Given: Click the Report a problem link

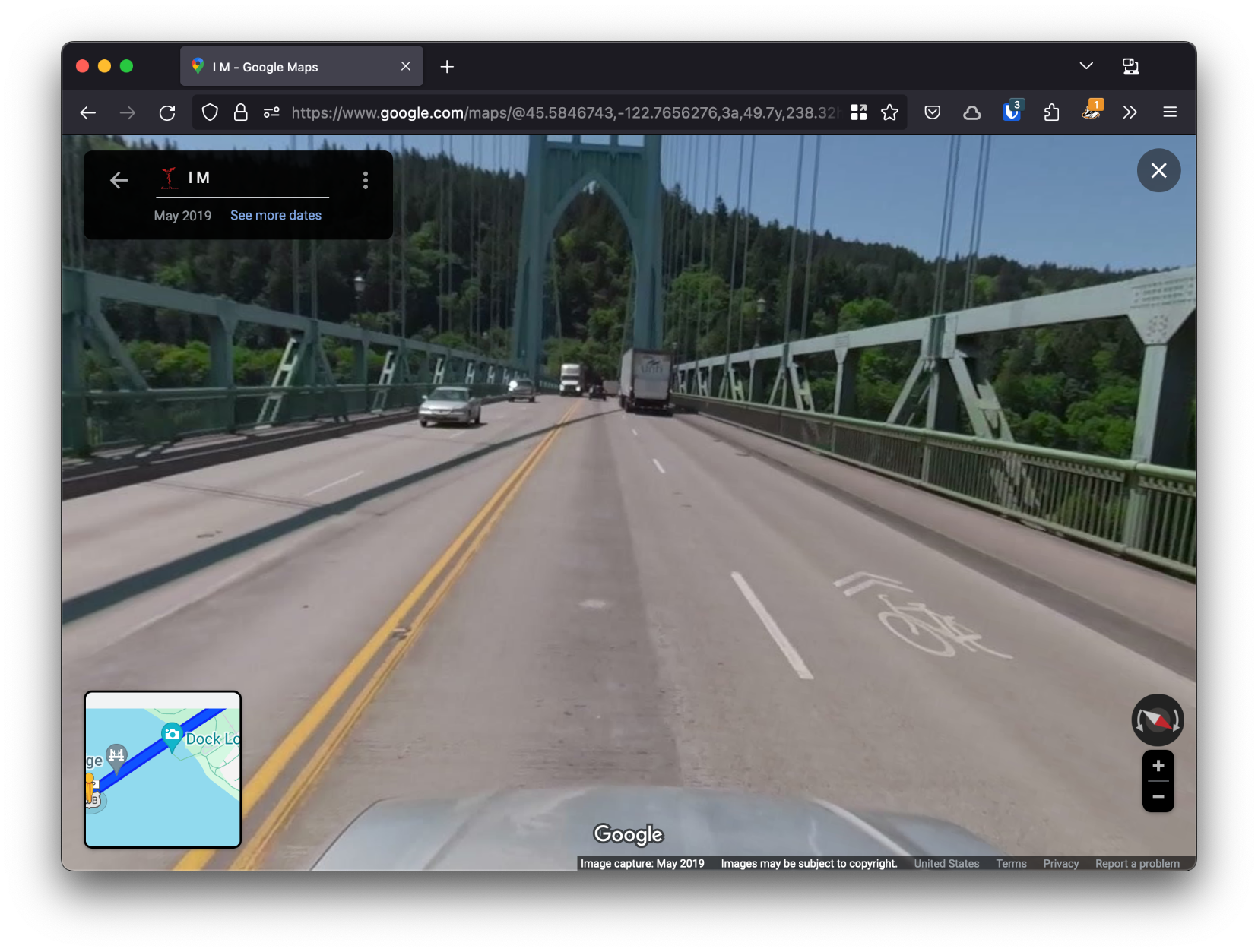Looking at the screenshot, I should click(x=1136, y=864).
